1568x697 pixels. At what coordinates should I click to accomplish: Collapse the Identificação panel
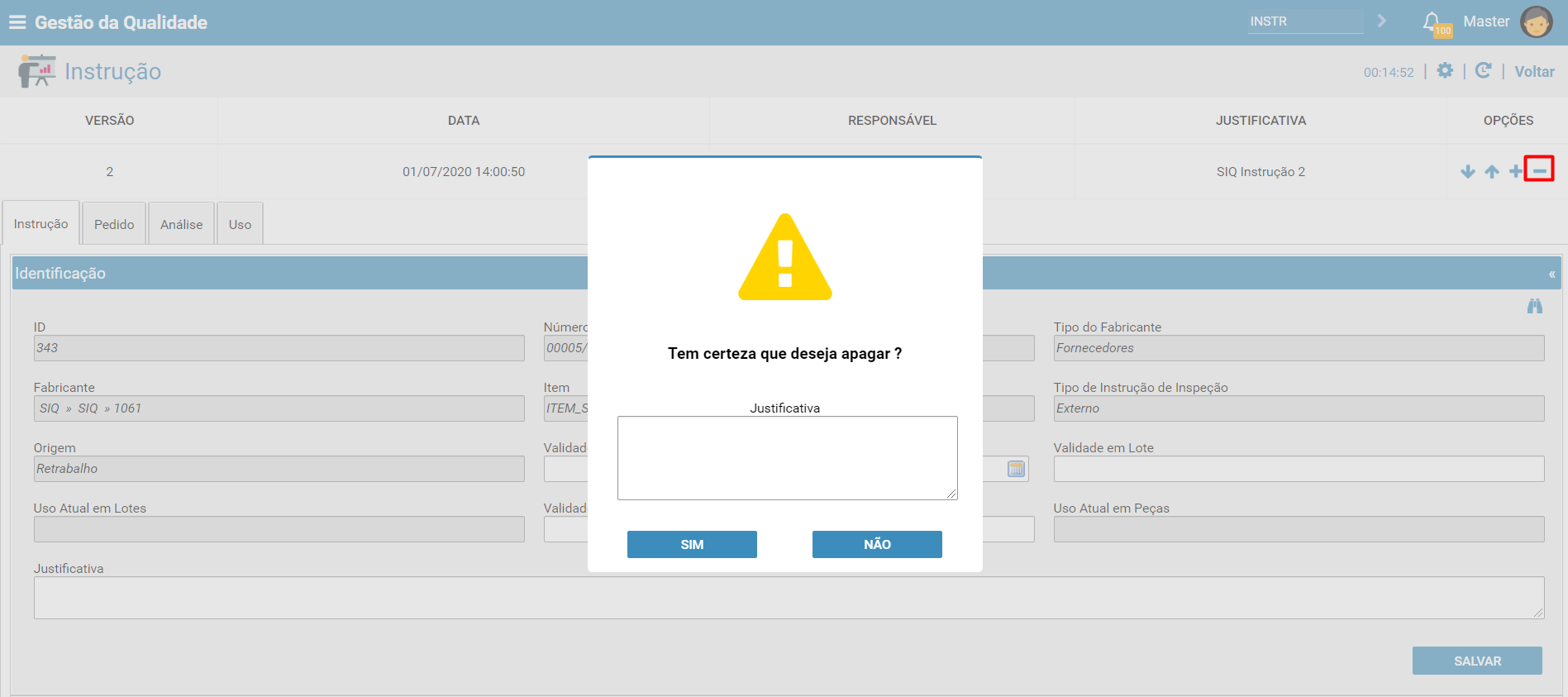(1551, 274)
